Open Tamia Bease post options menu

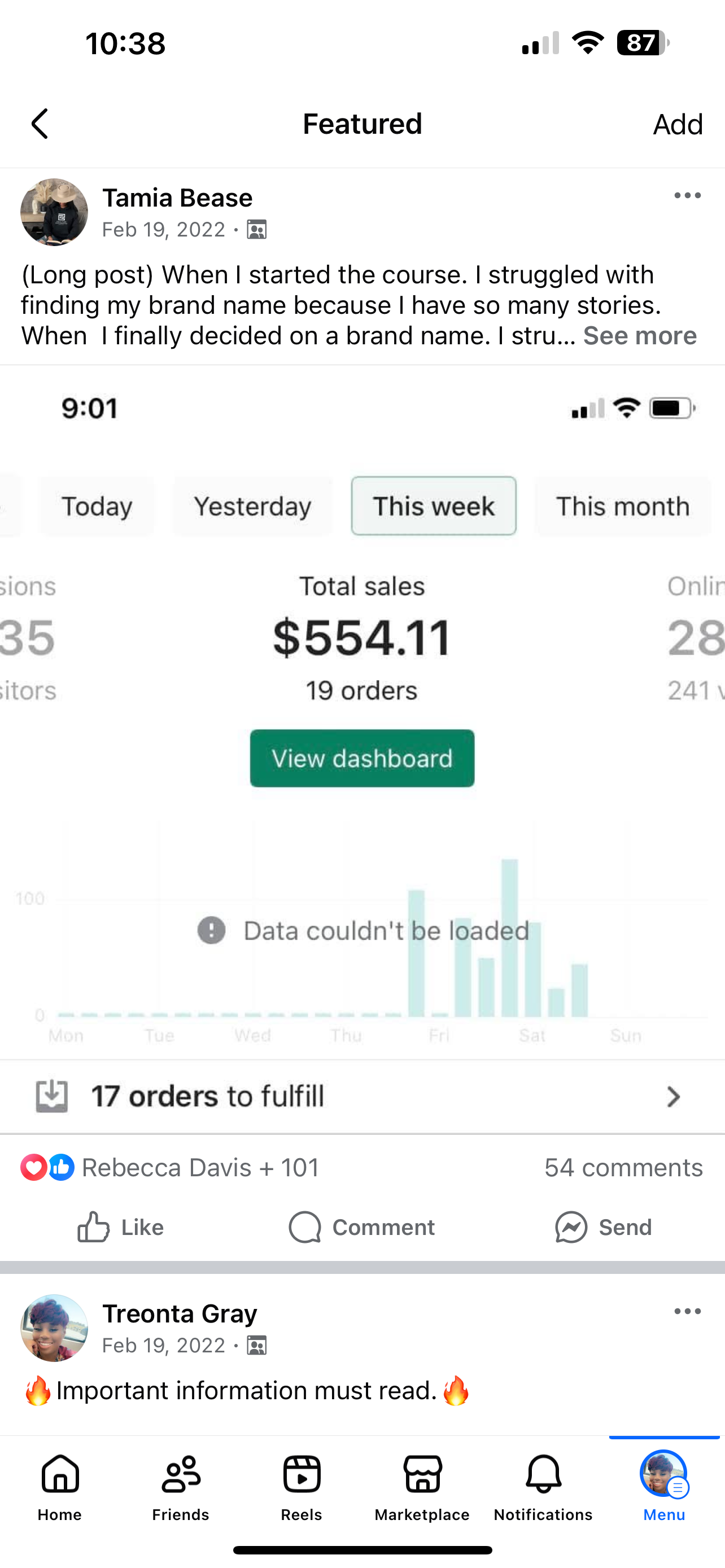coord(687,195)
